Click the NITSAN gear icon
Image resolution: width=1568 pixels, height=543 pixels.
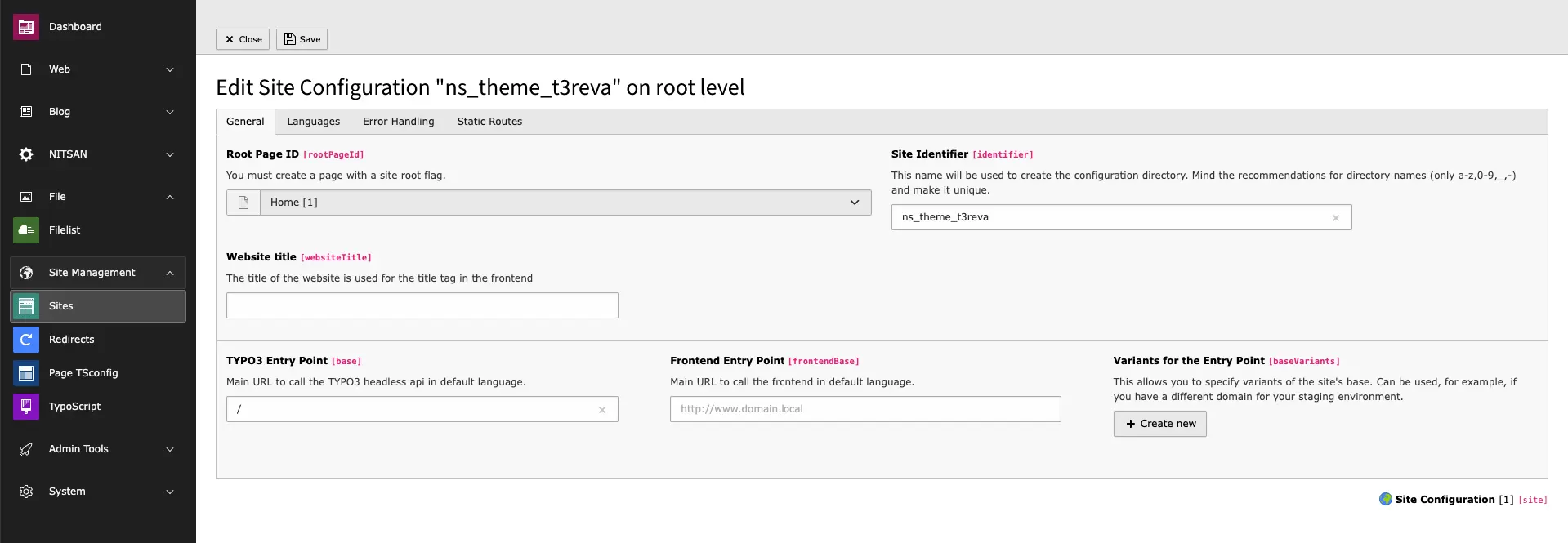[x=26, y=154]
